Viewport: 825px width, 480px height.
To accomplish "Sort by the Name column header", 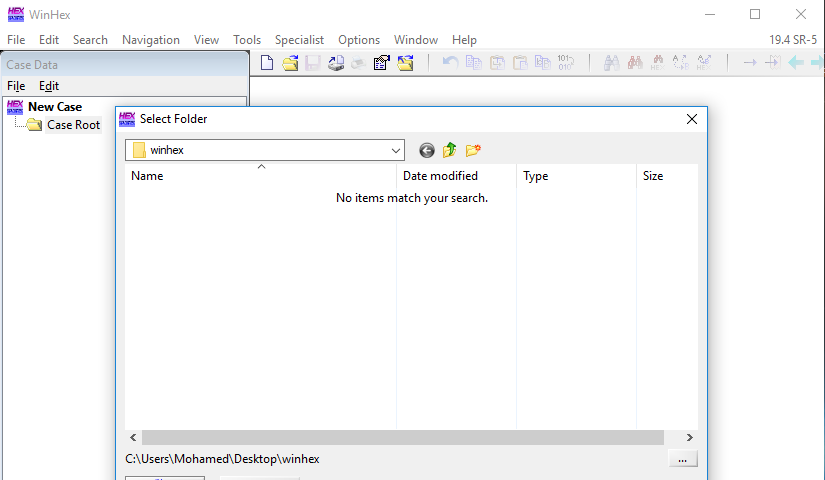I will (260, 176).
